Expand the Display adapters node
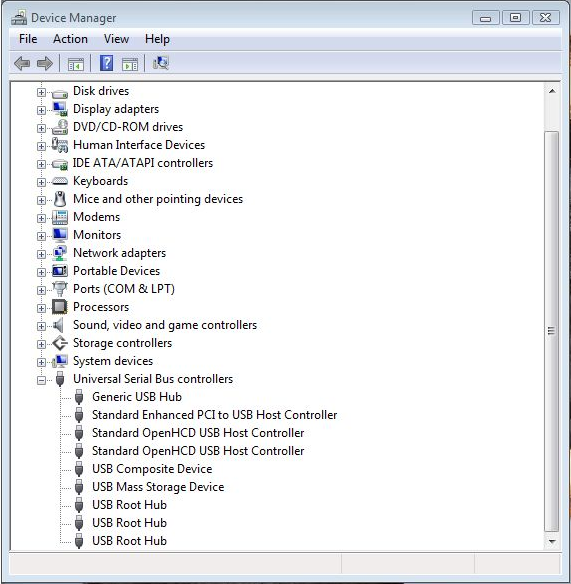The width and height of the screenshot is (571, 584). tap(41, 110)
